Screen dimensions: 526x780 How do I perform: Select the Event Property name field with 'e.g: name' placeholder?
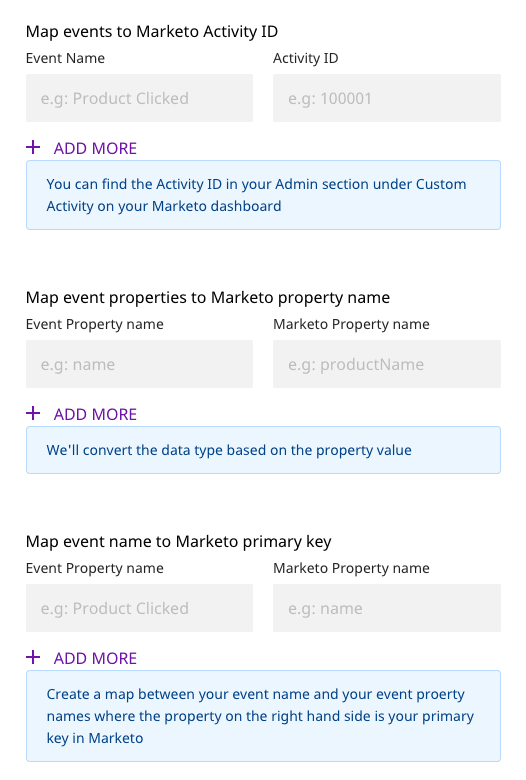point(139,364)
